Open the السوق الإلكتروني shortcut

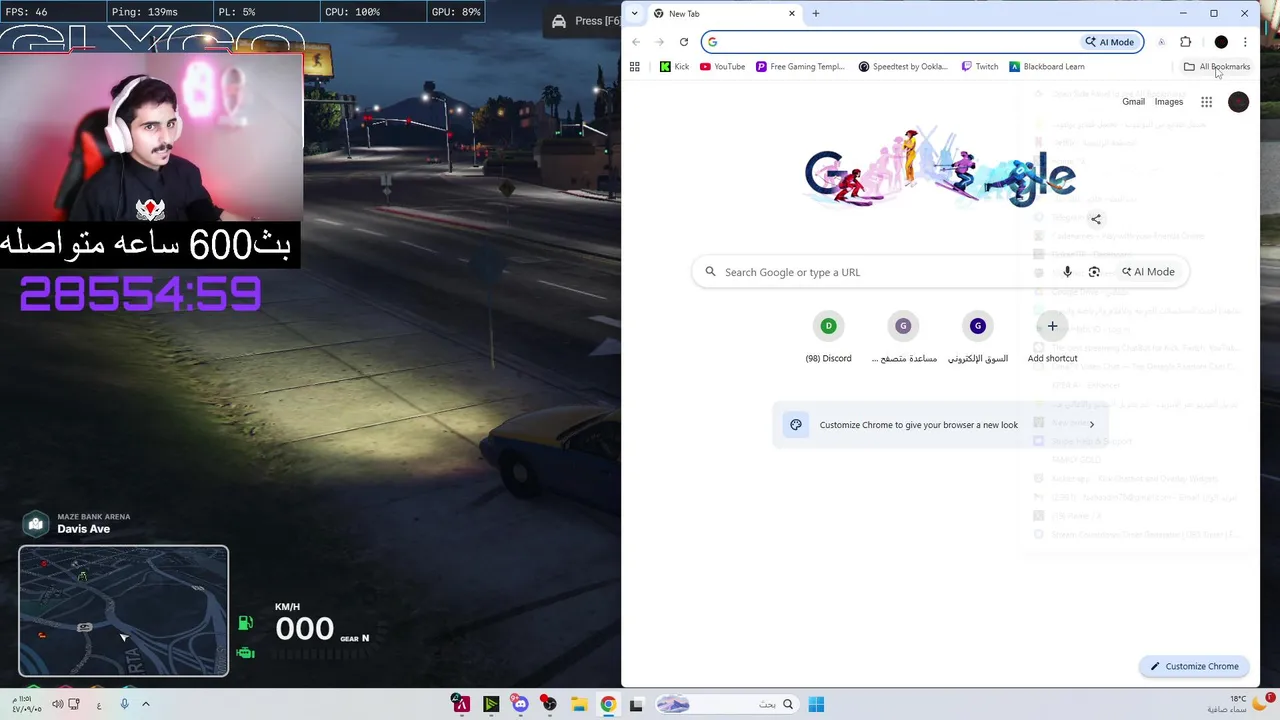pyautogui.click(x=978, y=336)
